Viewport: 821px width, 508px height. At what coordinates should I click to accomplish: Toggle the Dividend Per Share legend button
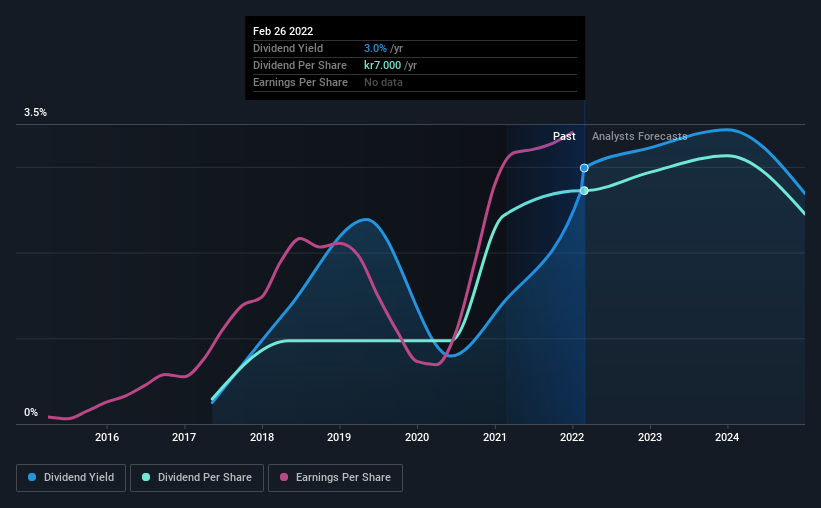[197, 478]
